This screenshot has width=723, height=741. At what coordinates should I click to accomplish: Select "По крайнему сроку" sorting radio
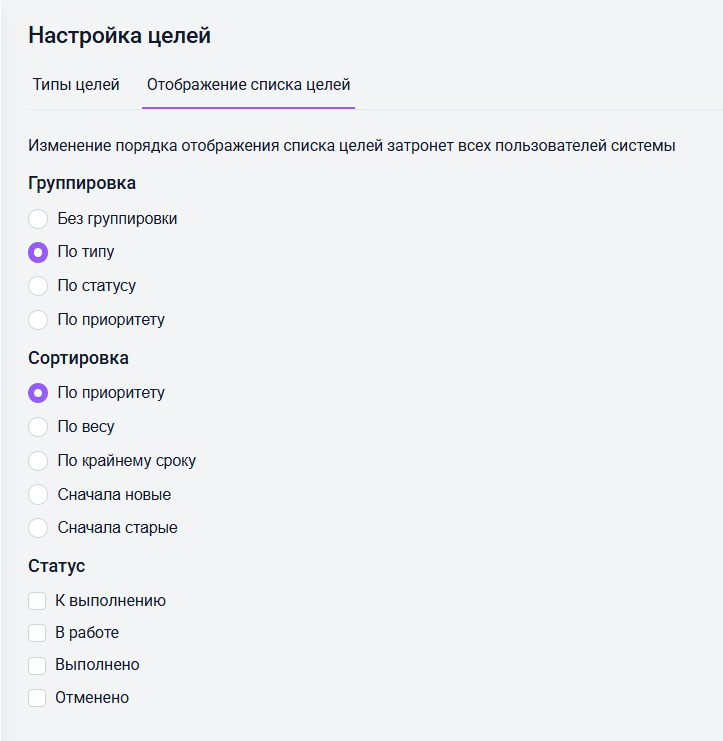coord(38,461)
